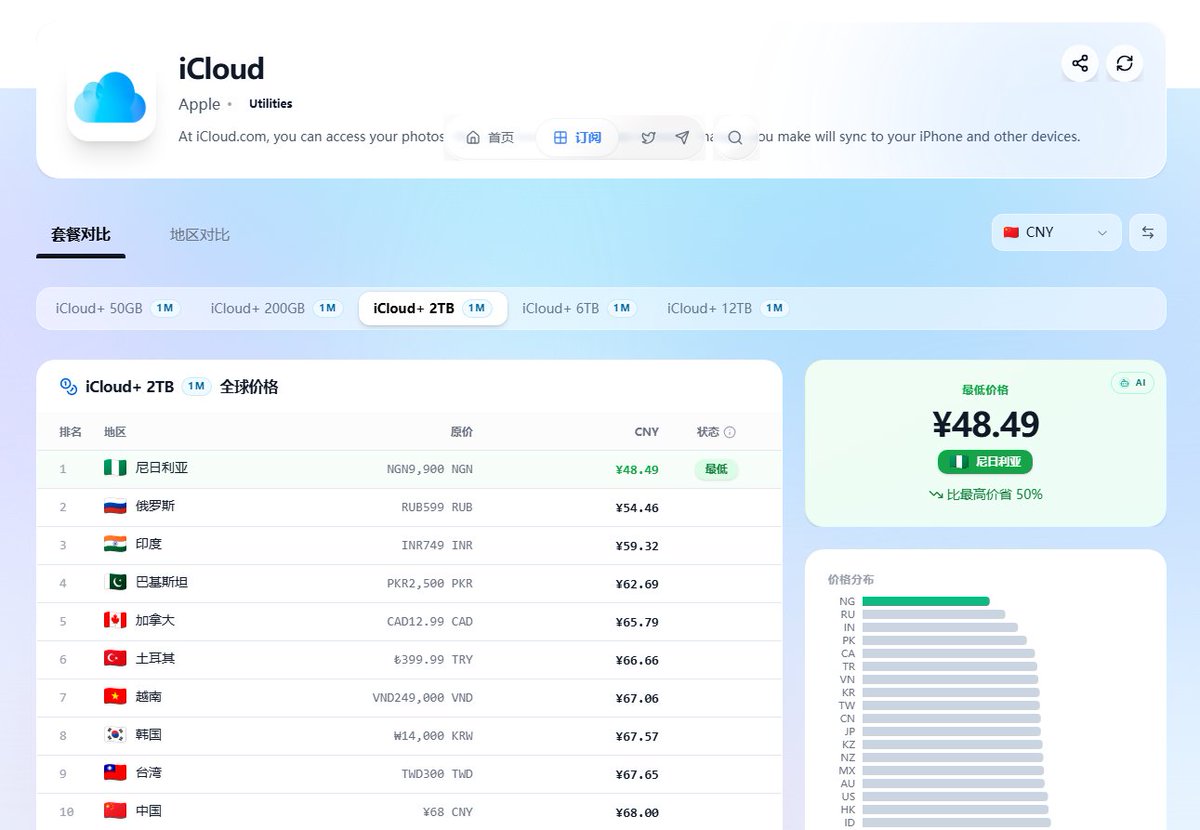Click the CNY column header
Viewport: 1200px width, 830px height.
(646, 432)
